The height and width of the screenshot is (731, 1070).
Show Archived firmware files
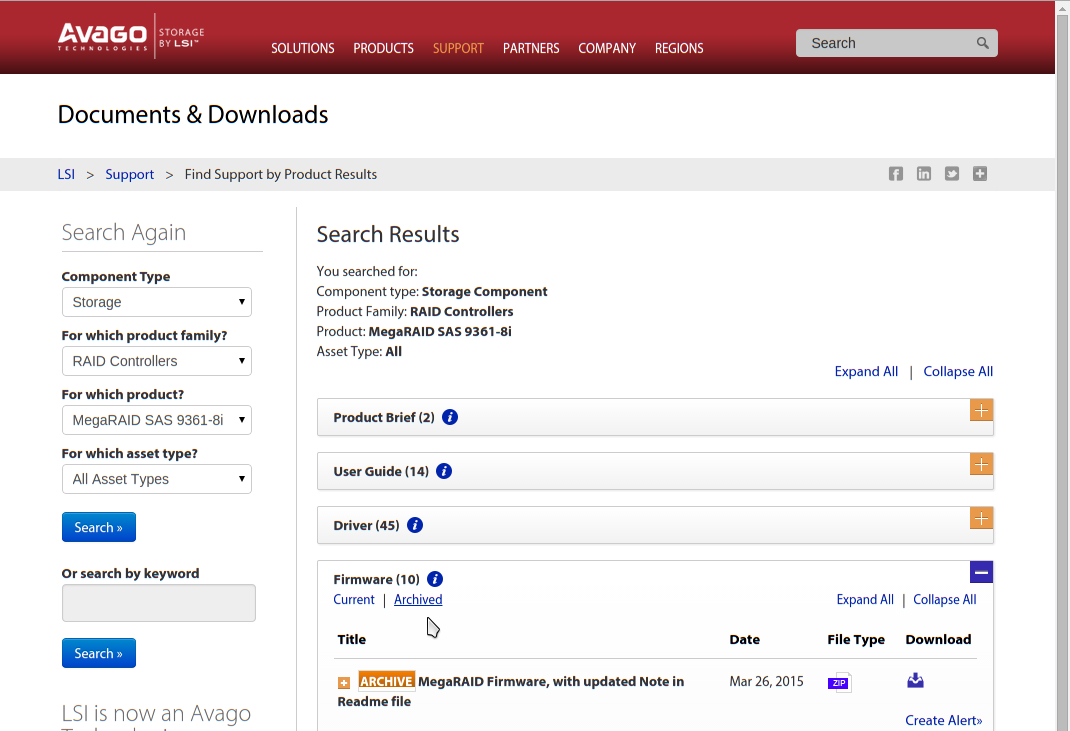tap(418, 599)
